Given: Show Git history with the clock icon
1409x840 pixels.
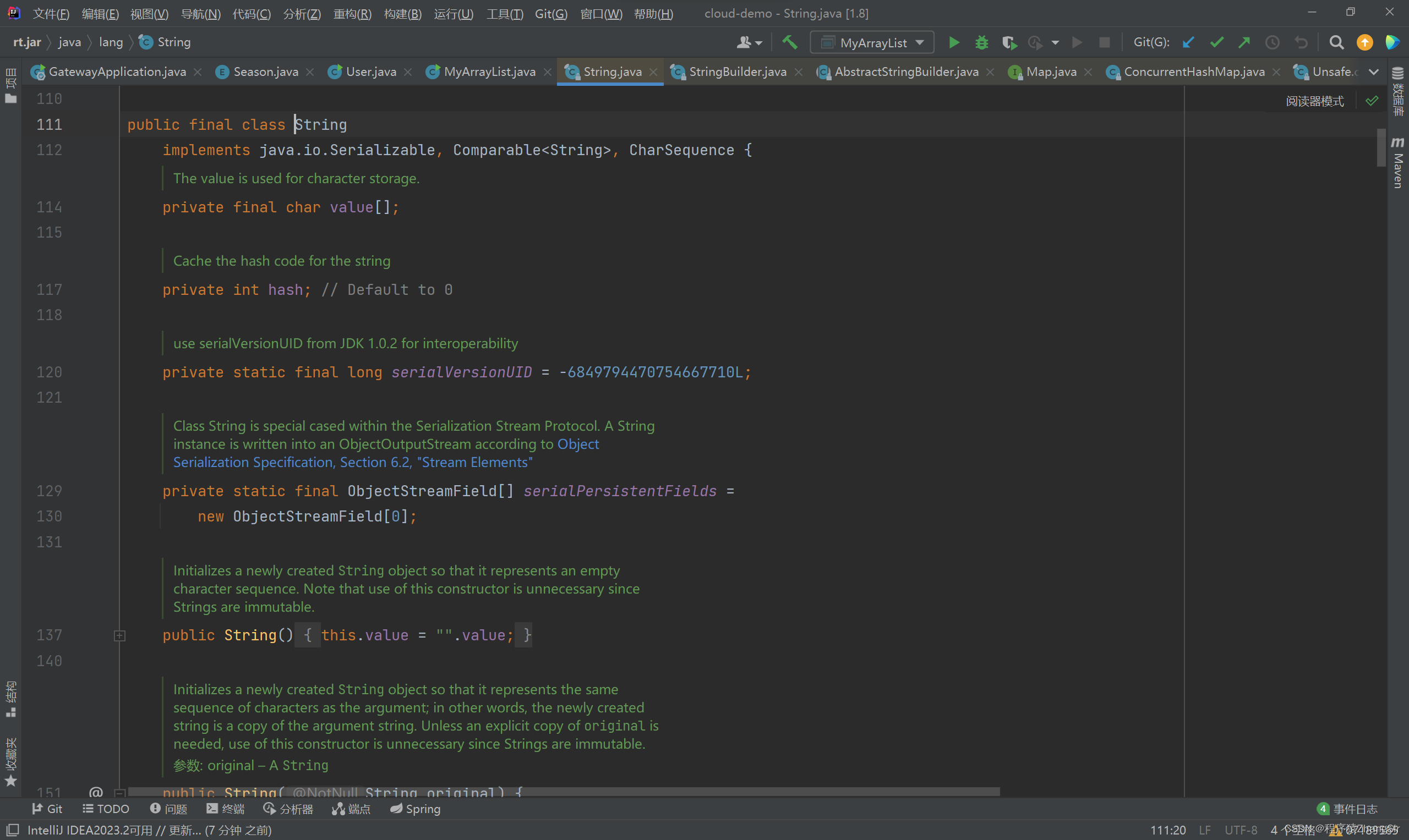Looking at the screenshot, I should (x=1272, y=42).
